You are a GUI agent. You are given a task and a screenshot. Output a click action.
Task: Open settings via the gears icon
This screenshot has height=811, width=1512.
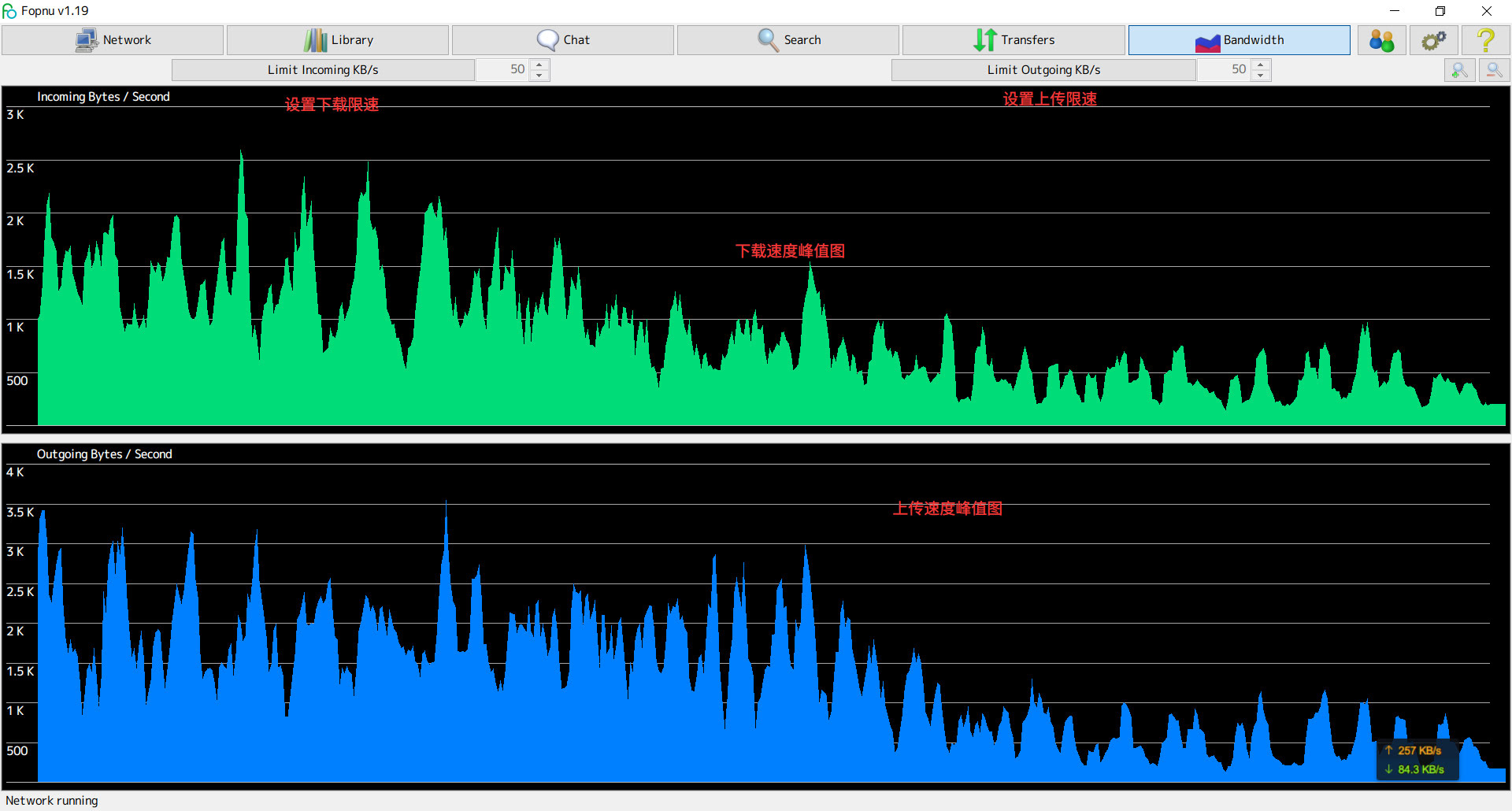tap(1433, 40)
